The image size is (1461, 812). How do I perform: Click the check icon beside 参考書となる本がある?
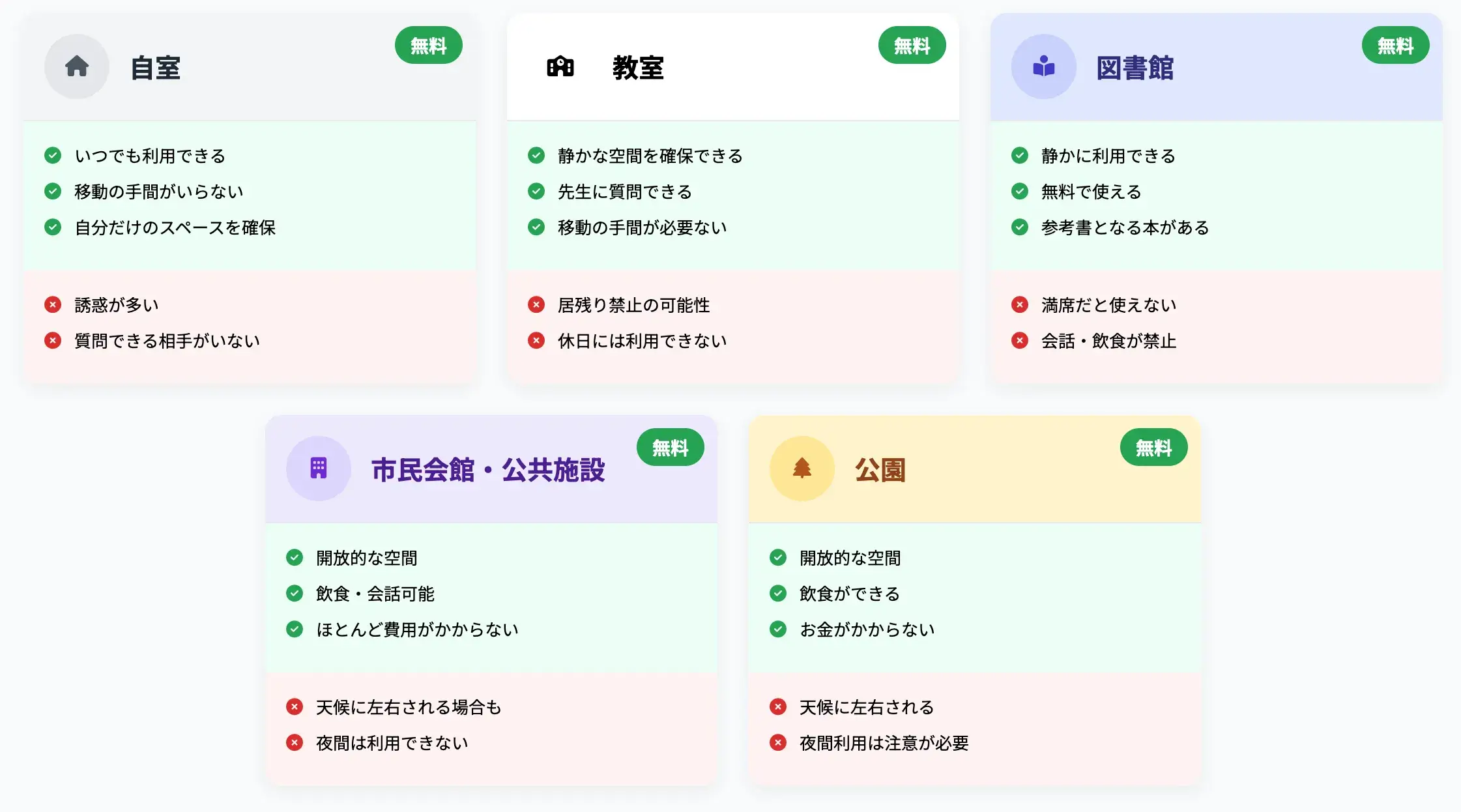(x=1020, y=227)
